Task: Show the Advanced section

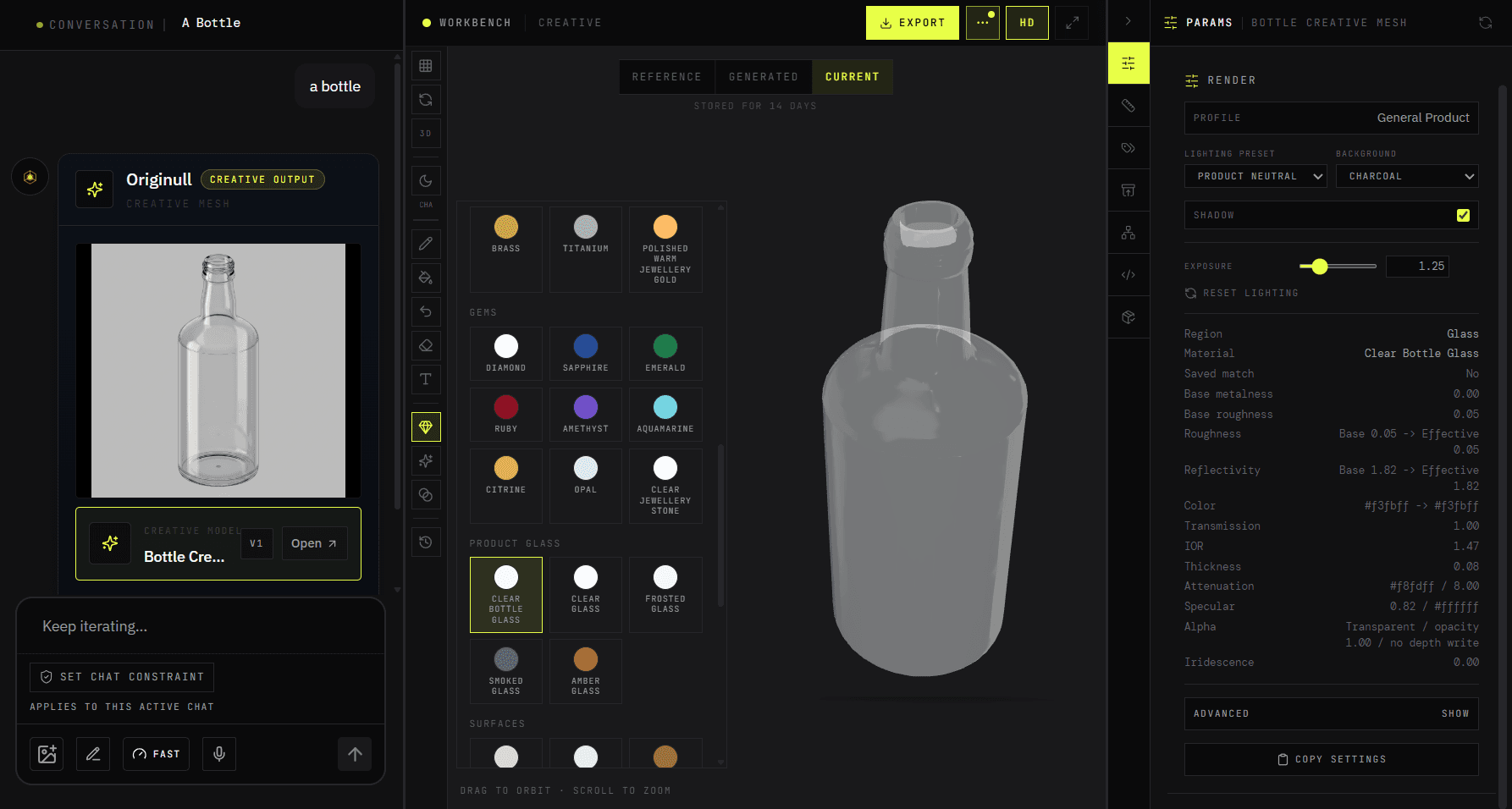Action: [1331, 713]
